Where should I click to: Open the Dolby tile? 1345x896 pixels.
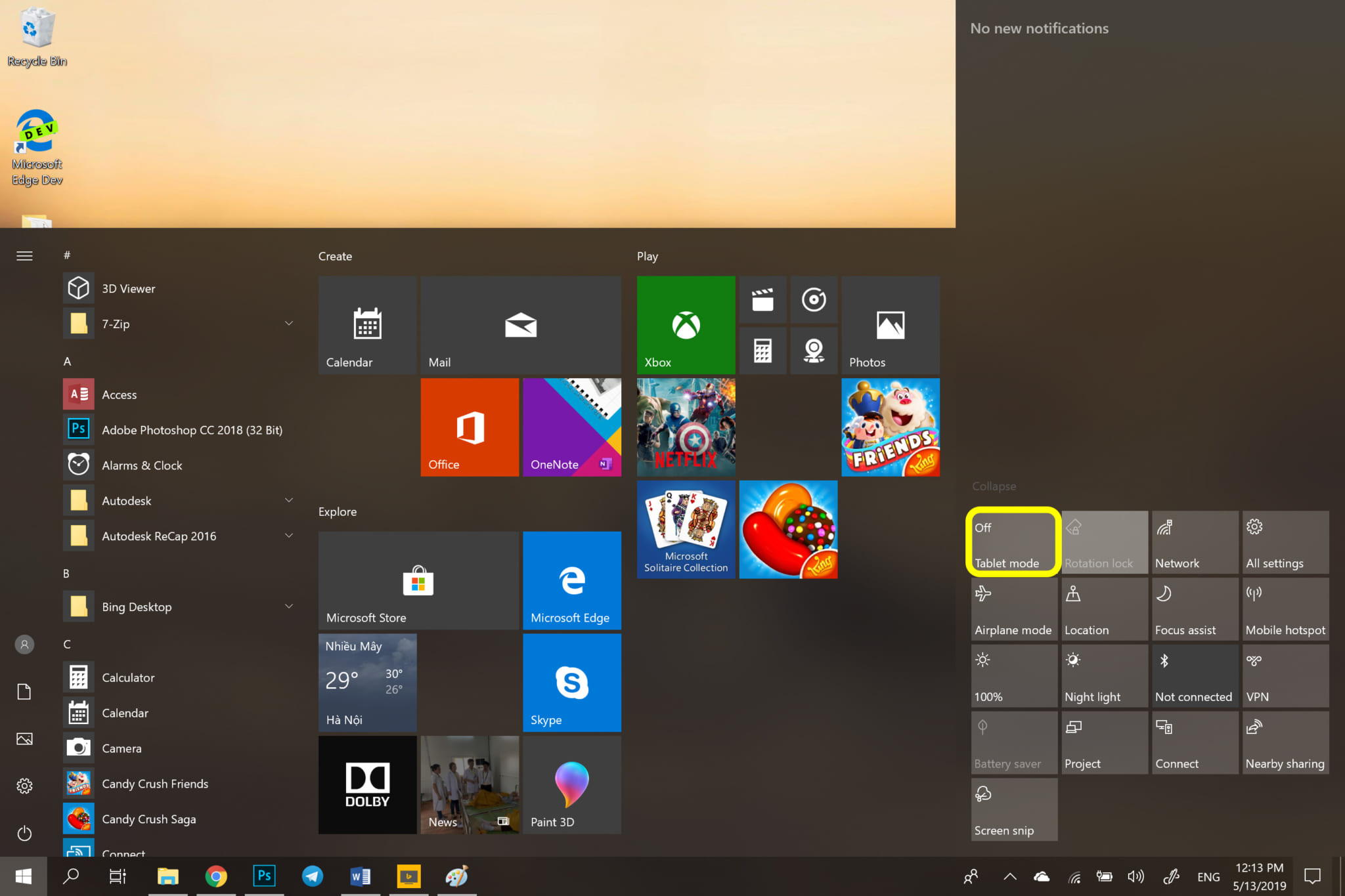tap(367, 785)
